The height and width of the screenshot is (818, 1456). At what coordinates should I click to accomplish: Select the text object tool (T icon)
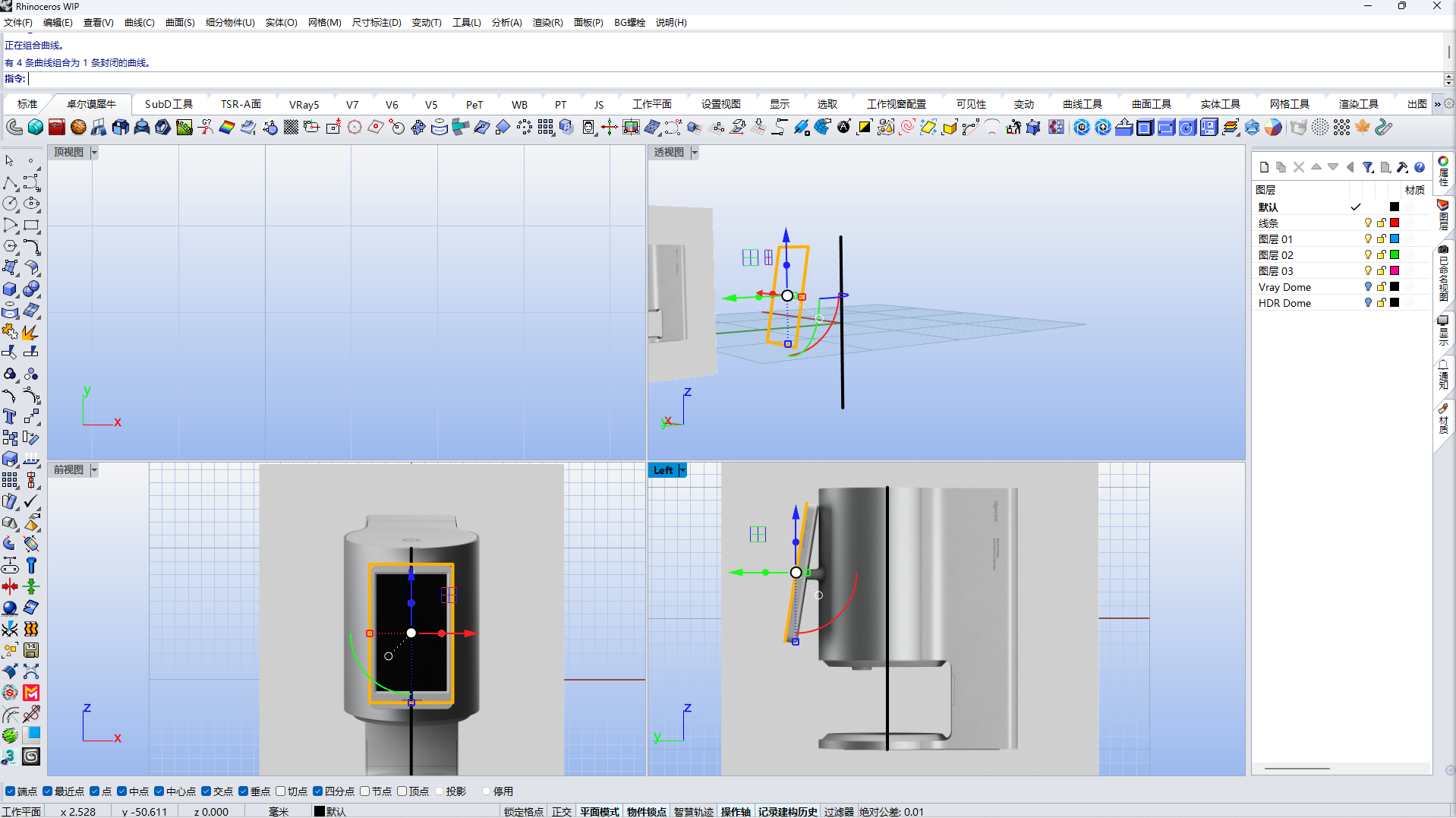(10, 416)
